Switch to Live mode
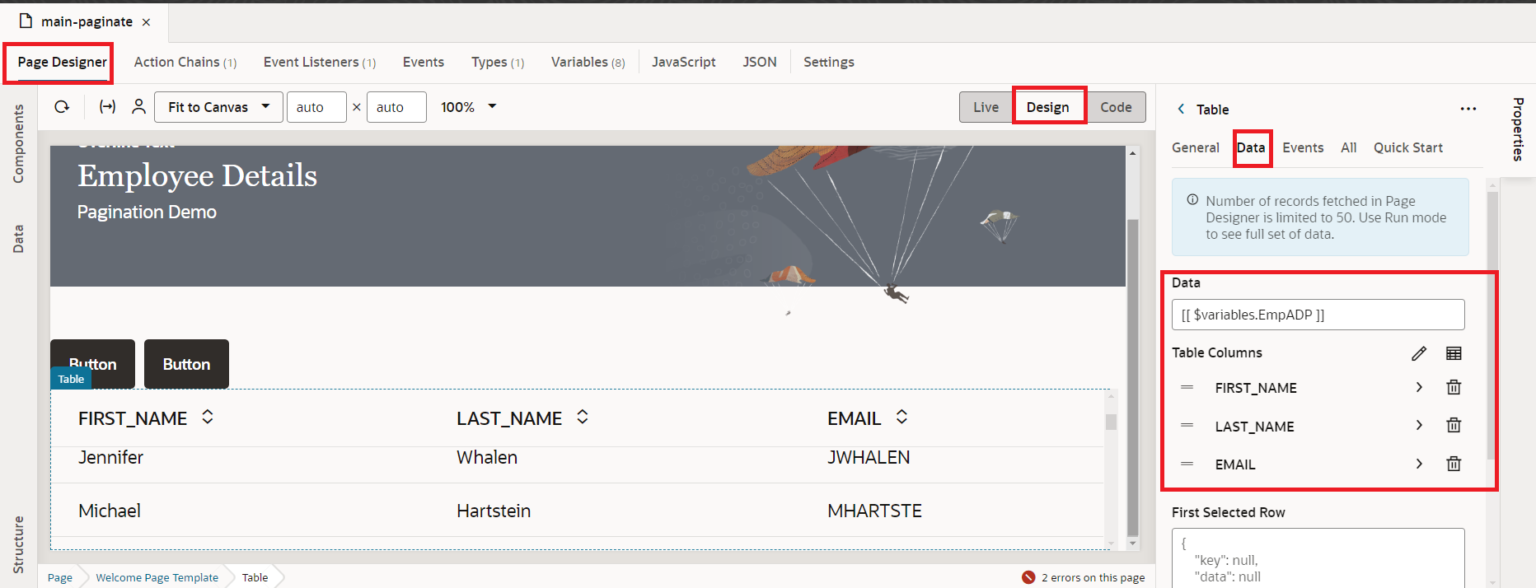The image size is (1536, 588). click(x=986, y=107)
